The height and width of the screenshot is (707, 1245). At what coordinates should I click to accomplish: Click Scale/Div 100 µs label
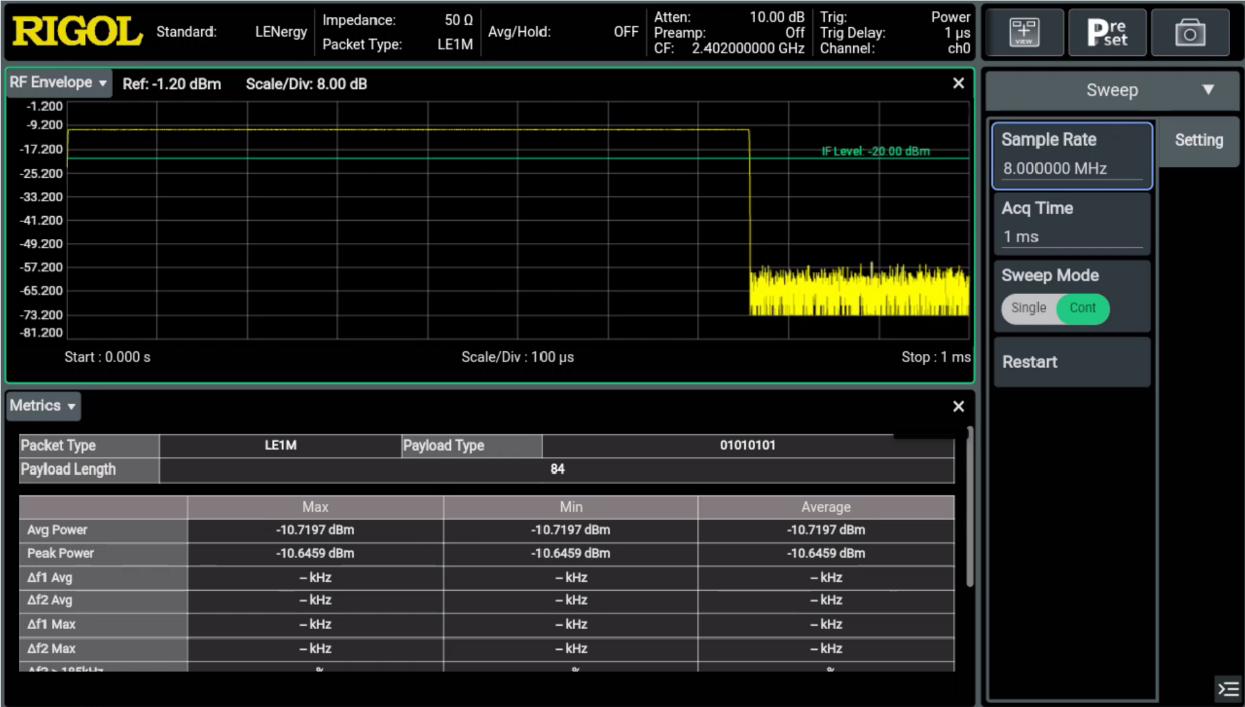point(517,357)
